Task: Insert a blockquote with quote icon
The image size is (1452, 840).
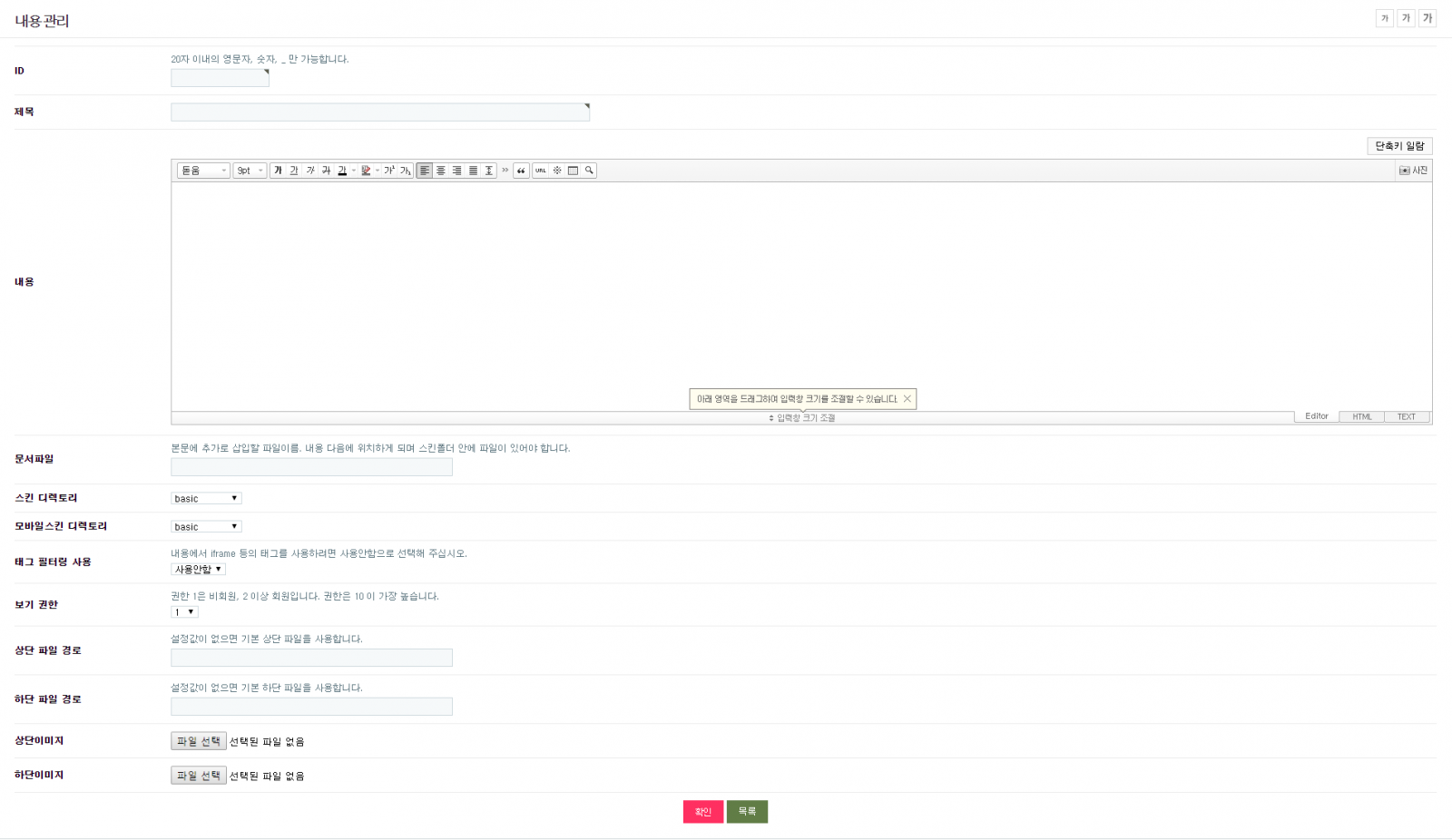Action: [x=521, y=171]
